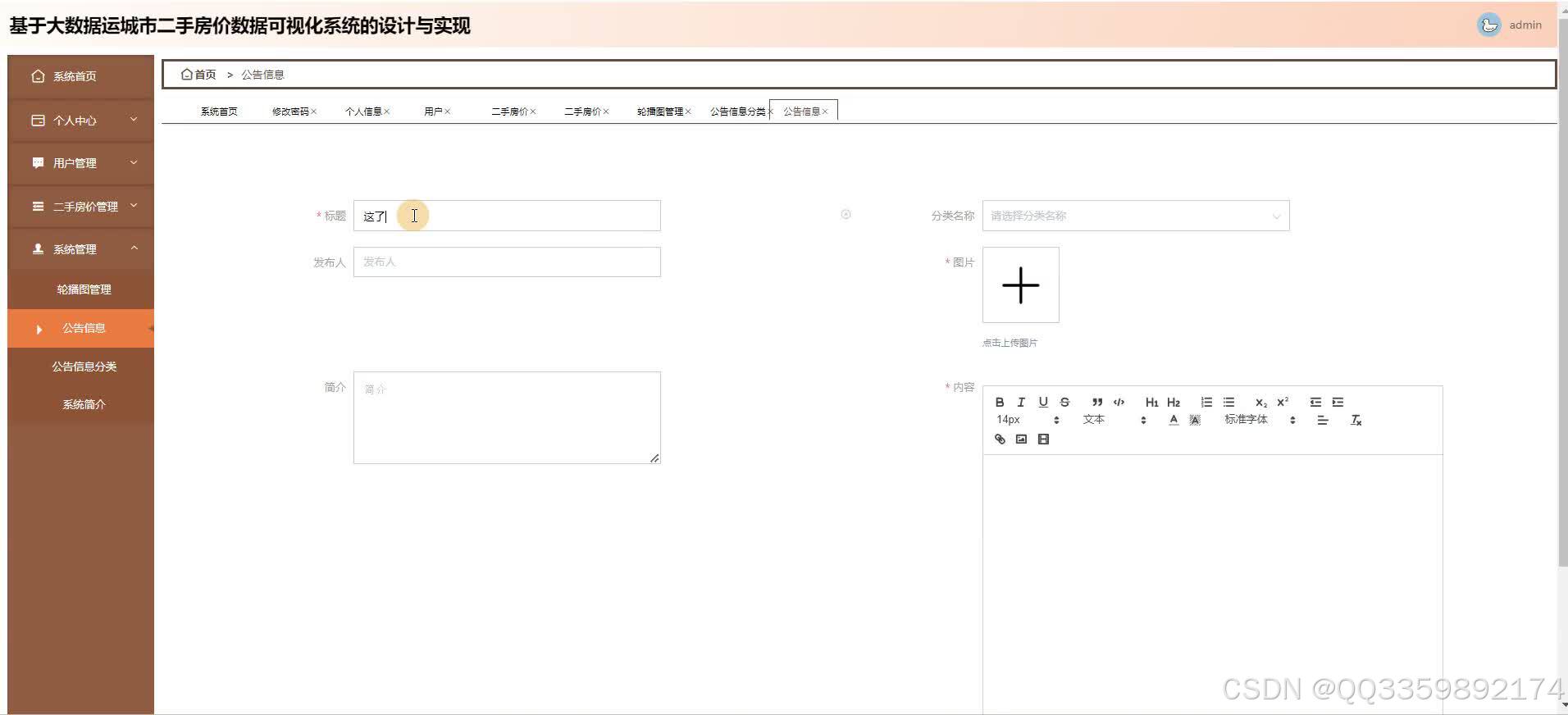Viewport: 1568px width, 715px height.
Task: Click the plus box to upload a picture
Action: 1021,285
